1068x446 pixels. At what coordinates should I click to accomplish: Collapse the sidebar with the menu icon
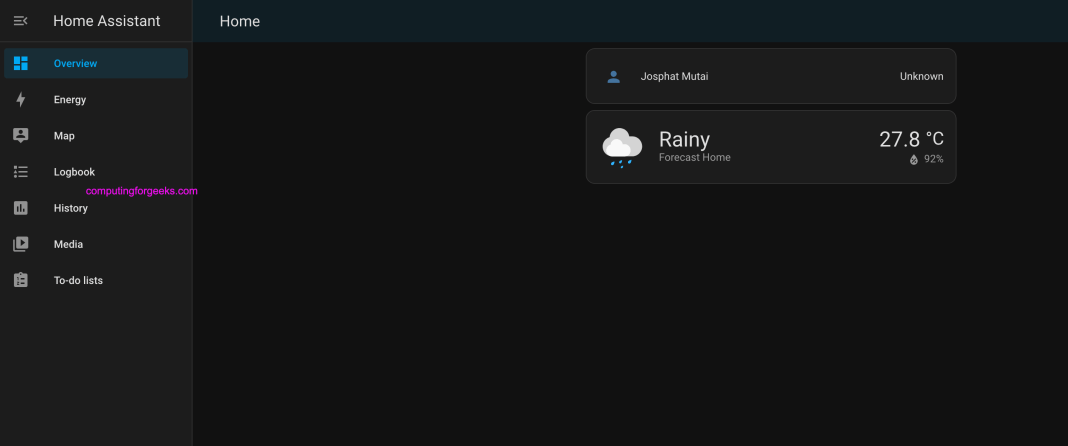click(20, 21)
